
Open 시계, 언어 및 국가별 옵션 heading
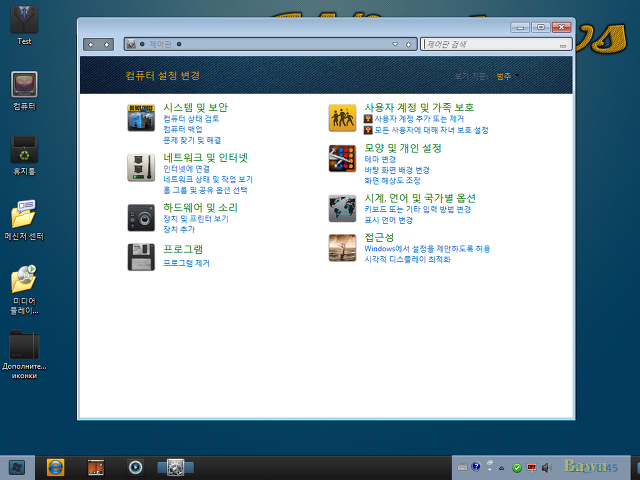[420, 198]
